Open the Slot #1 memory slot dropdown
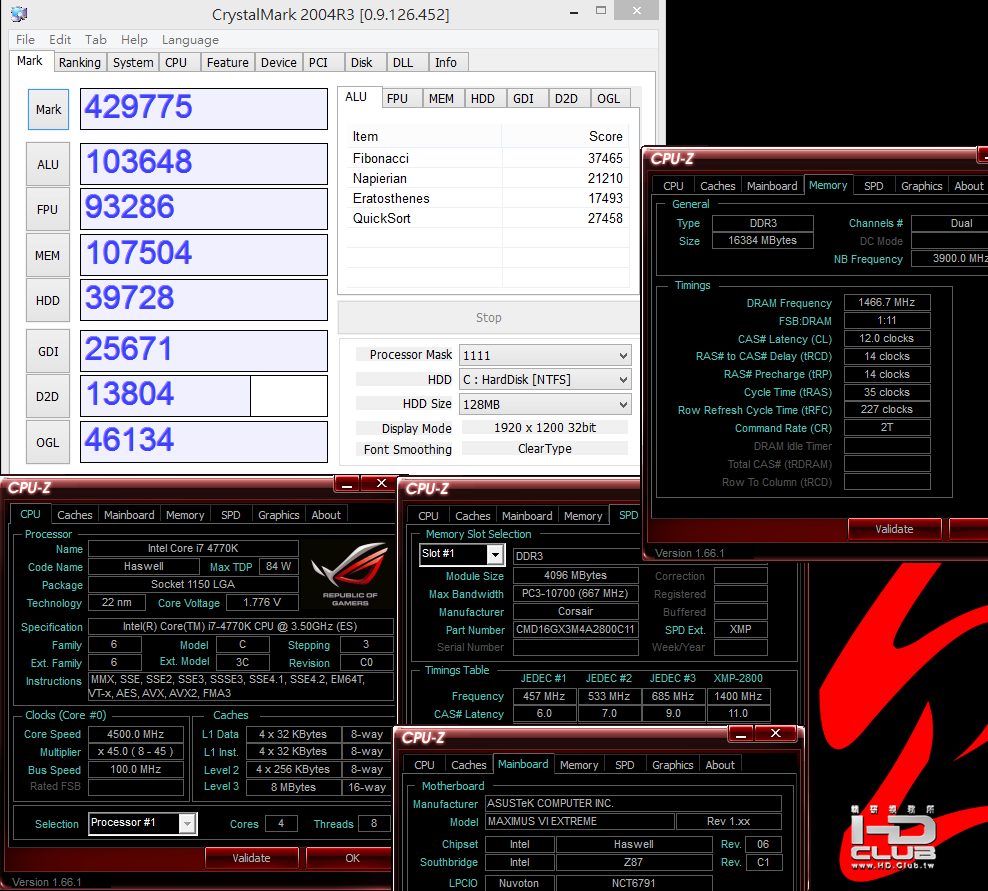 click(x=462, y=555)
